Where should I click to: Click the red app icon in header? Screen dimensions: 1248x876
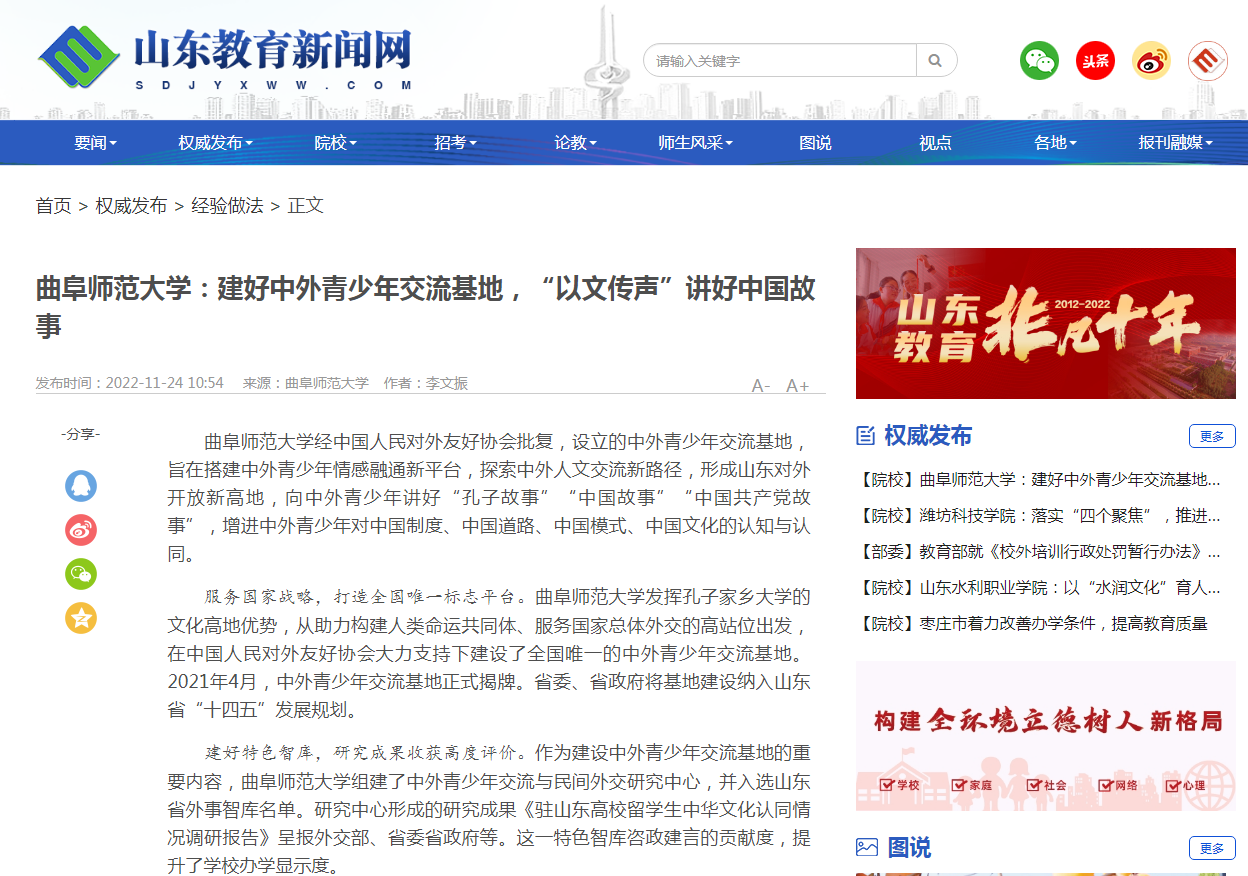pos(1207,61)
